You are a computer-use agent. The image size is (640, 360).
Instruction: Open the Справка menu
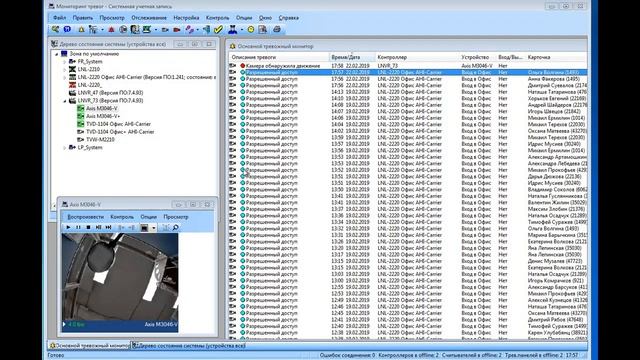289,18
